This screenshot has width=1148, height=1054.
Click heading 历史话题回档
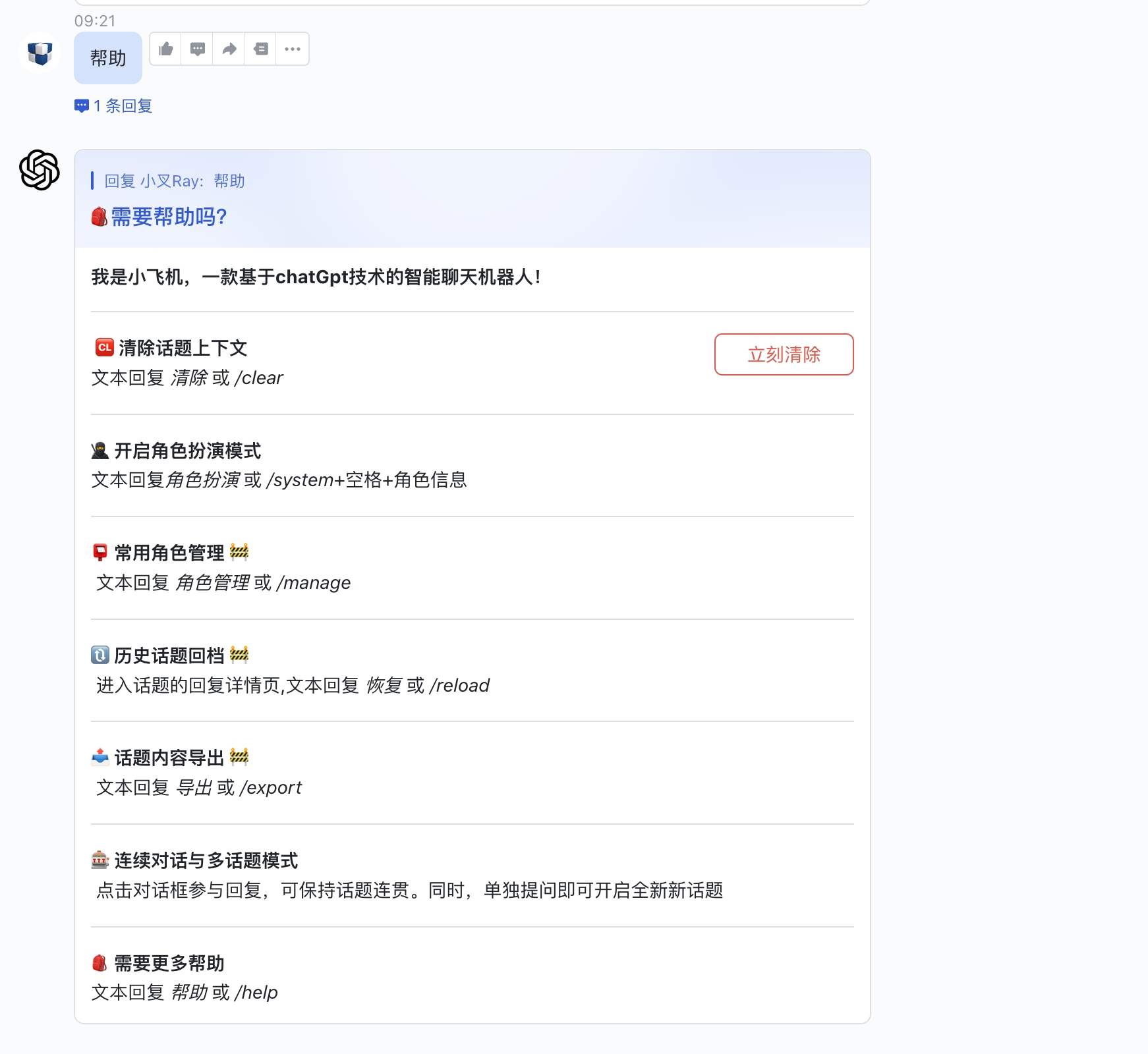169,655
